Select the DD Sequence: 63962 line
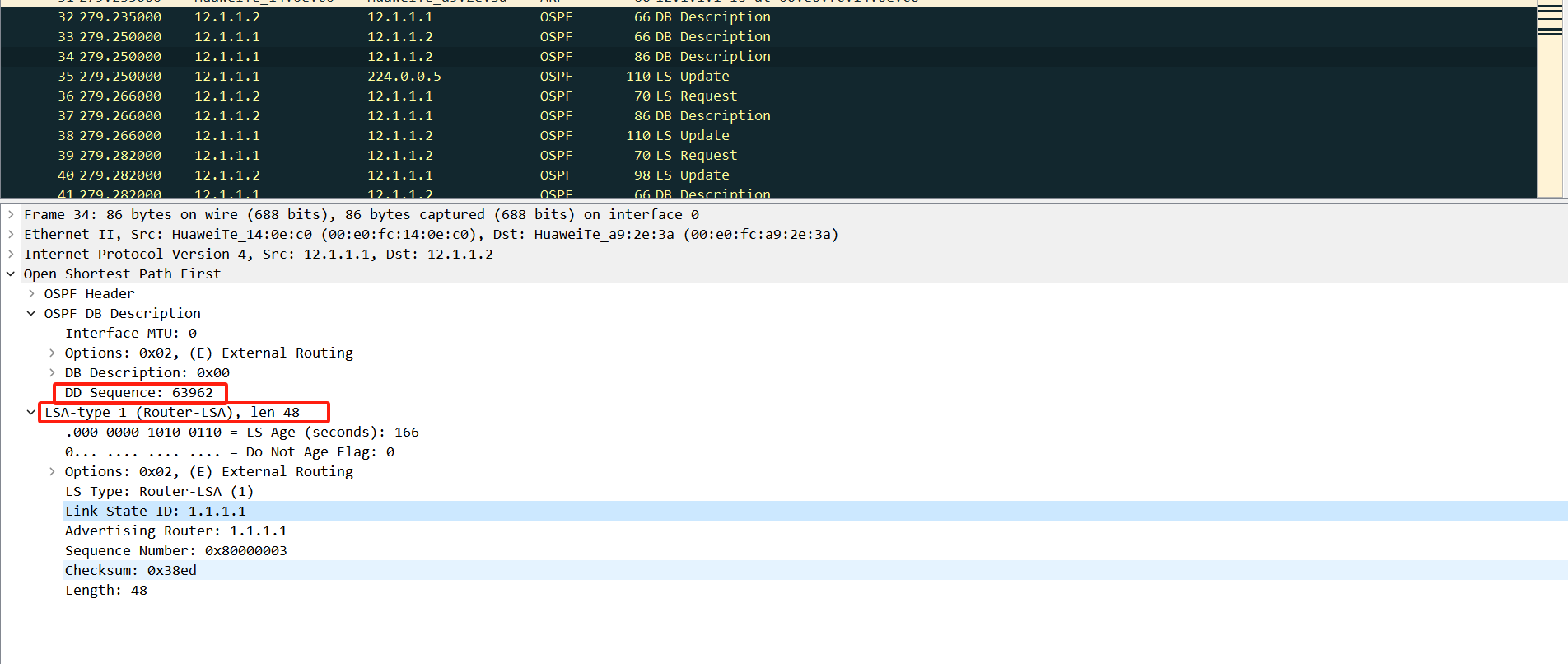Image resolution: width=1568 pixels, height=664 pixels. tap(139, 392)
